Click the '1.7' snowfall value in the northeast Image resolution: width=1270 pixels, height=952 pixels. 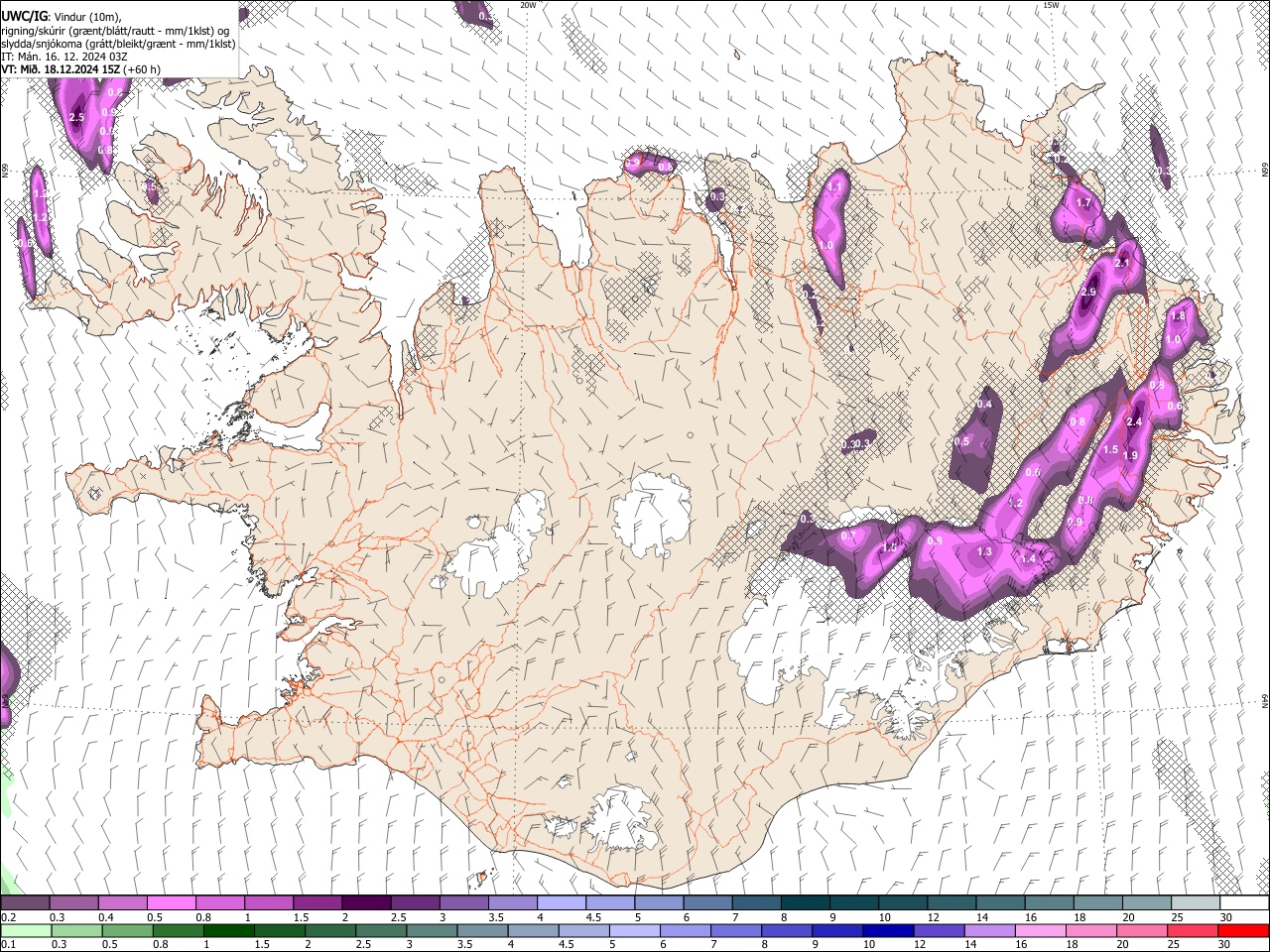point(1083,203)
